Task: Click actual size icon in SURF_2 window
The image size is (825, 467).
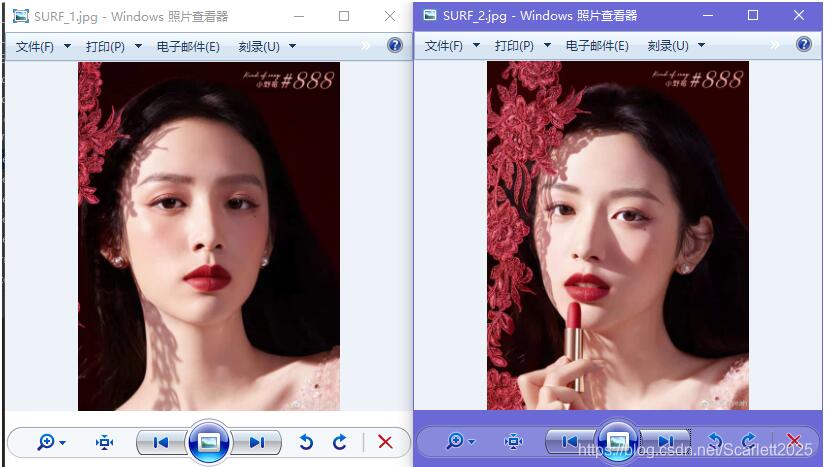Action: point(514,441)
